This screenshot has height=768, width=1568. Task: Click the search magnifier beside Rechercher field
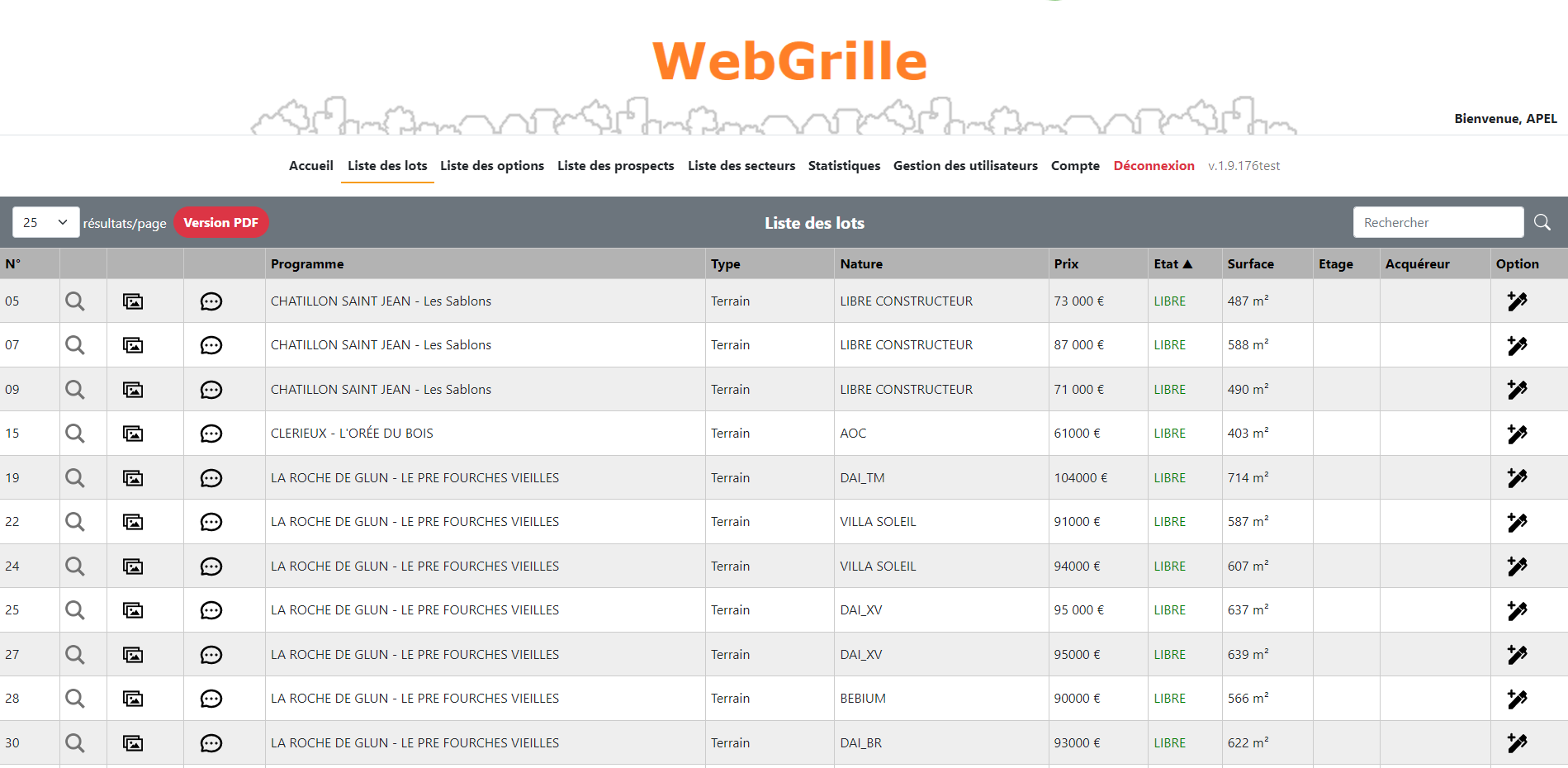(1542, 222)
